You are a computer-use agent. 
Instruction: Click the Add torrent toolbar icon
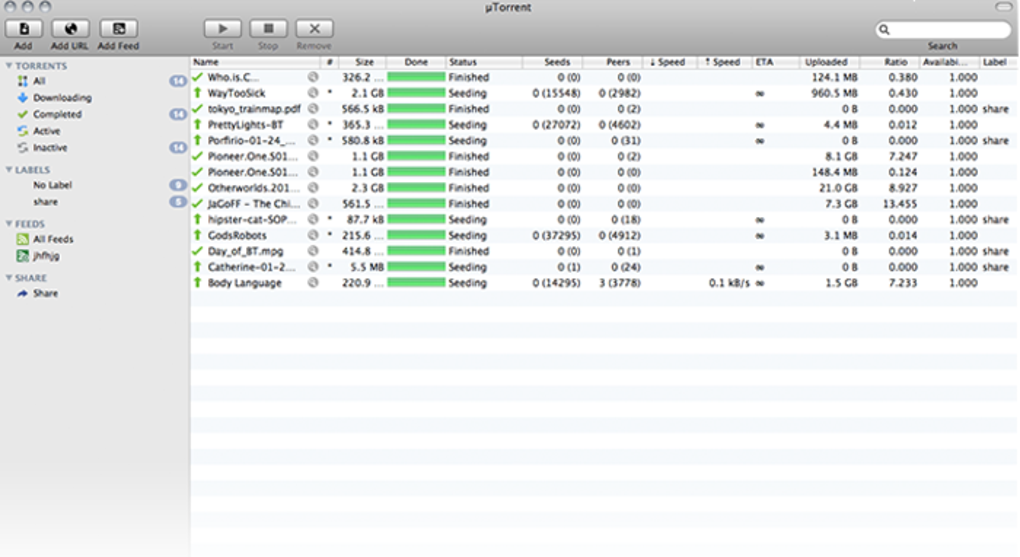tap(23, 29)
